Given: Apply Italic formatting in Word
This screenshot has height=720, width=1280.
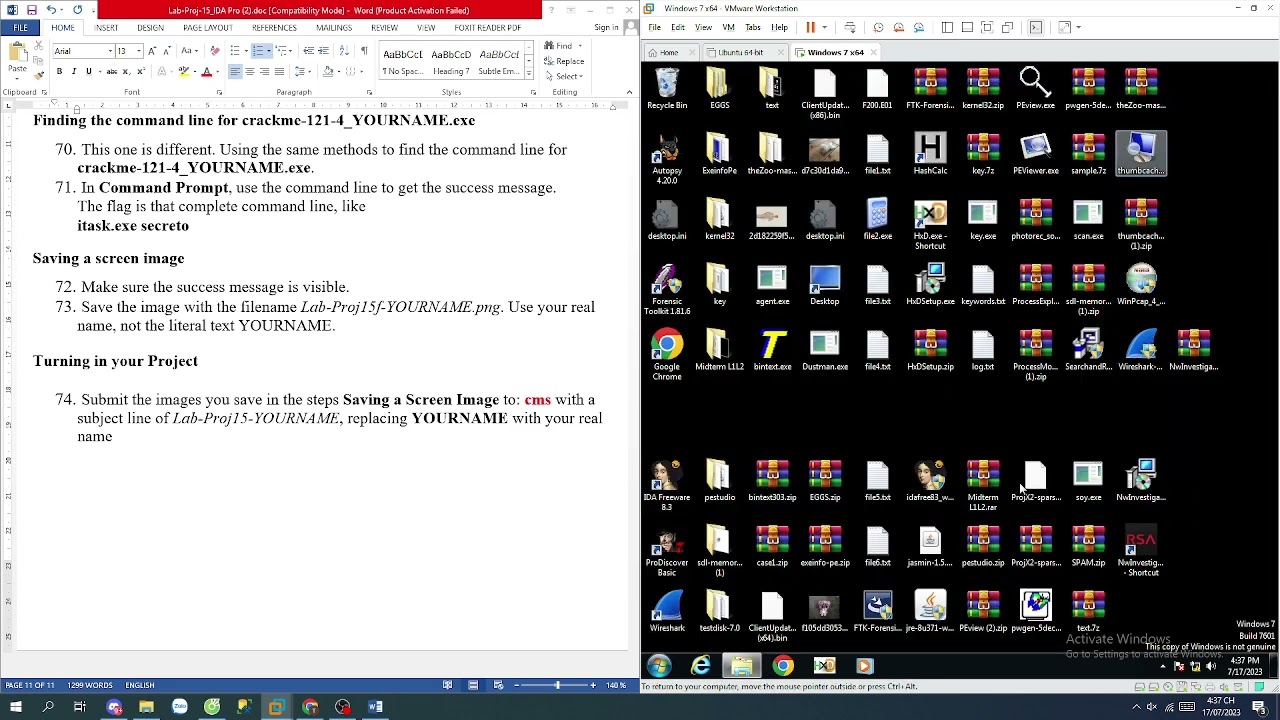Looking at the screenshot, I should pyautogui.click(x=74, y=72).
